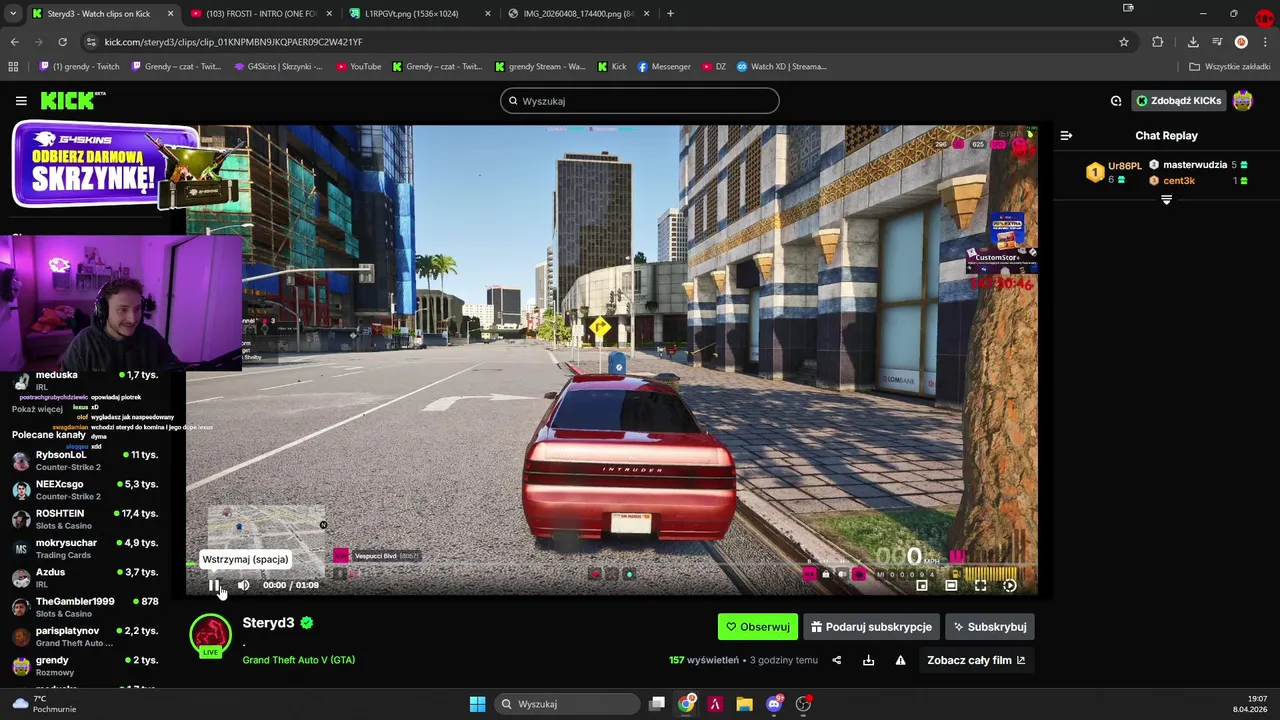Viewport: 1280px width, 720px height.
Task: Open Grand Theft Auto V (GTA) category
Action: click(298, 660)
